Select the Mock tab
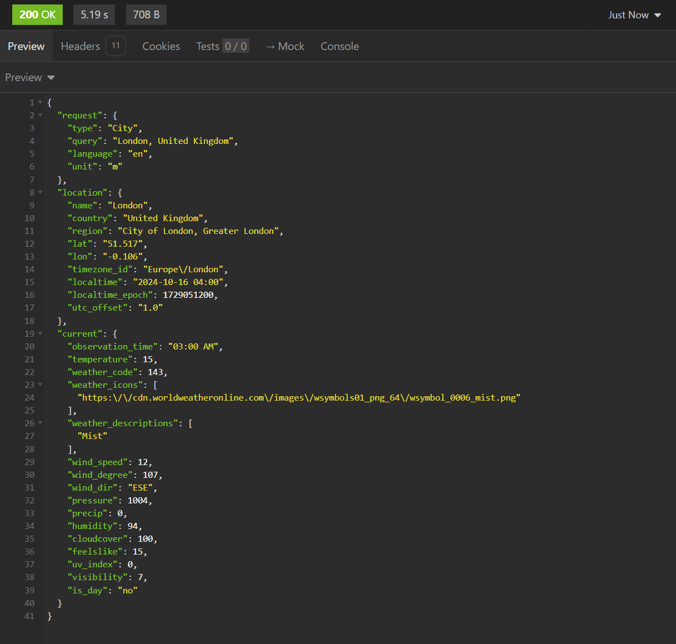Viewport: 676px width, 644px height. (x=285, y=46)
